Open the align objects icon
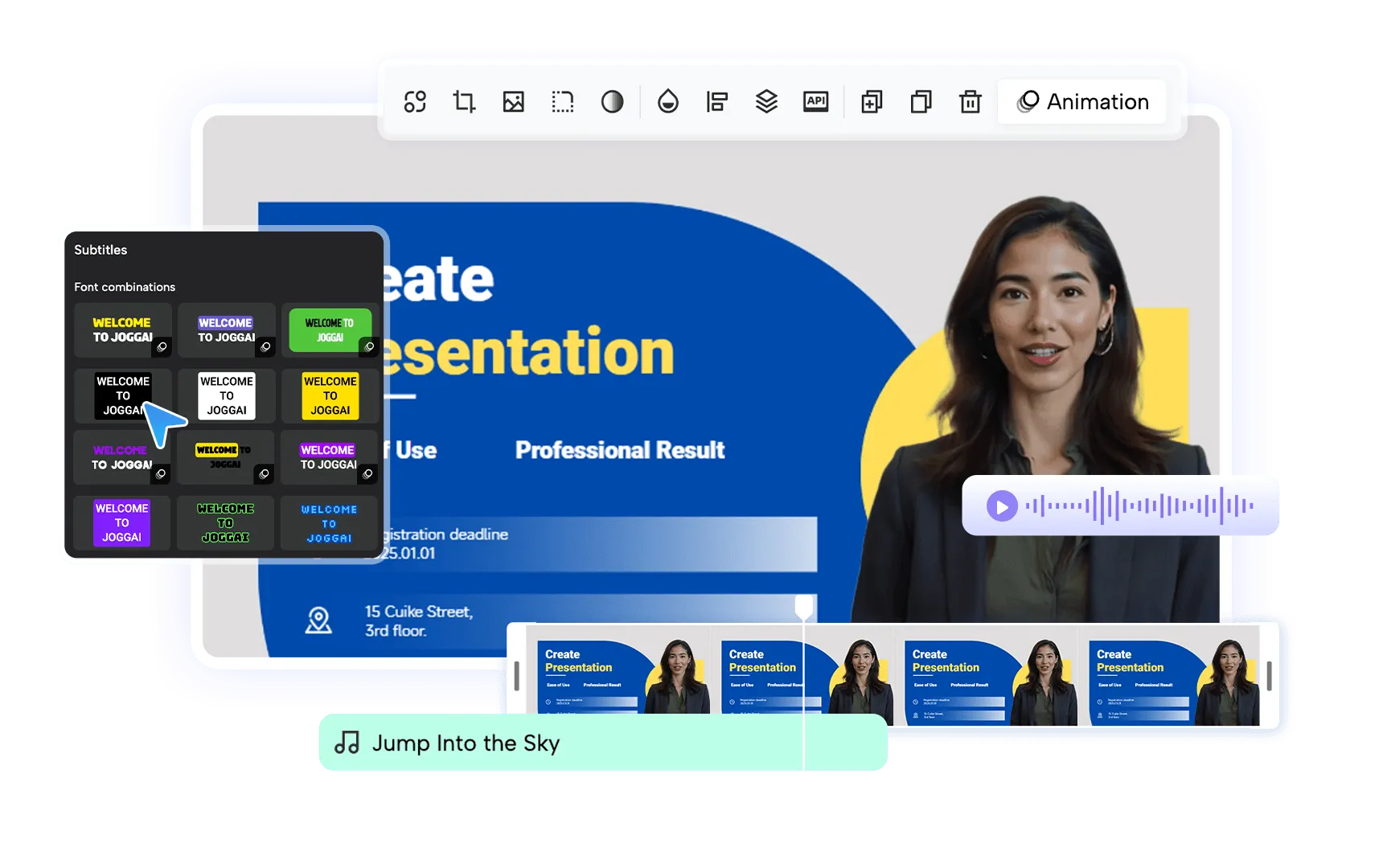Screen dimensions: 1383x868 point(717,102)
